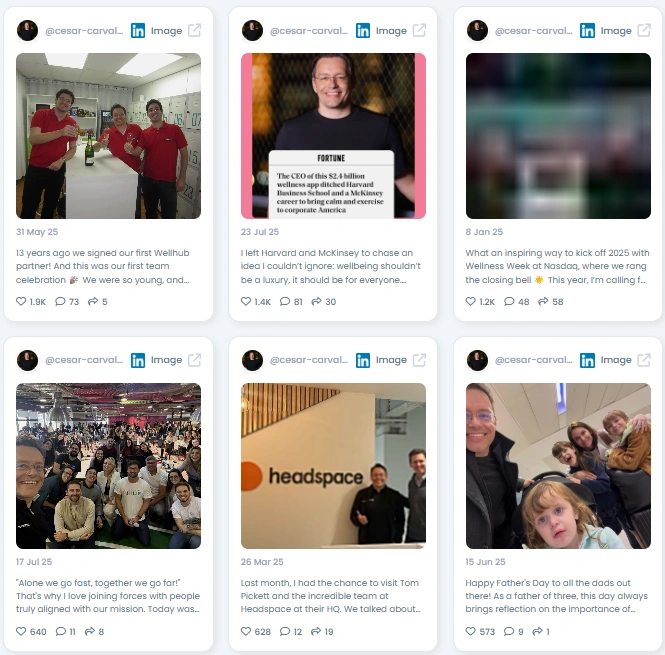Click comment icon showing 9 comments

coord(509,631)
